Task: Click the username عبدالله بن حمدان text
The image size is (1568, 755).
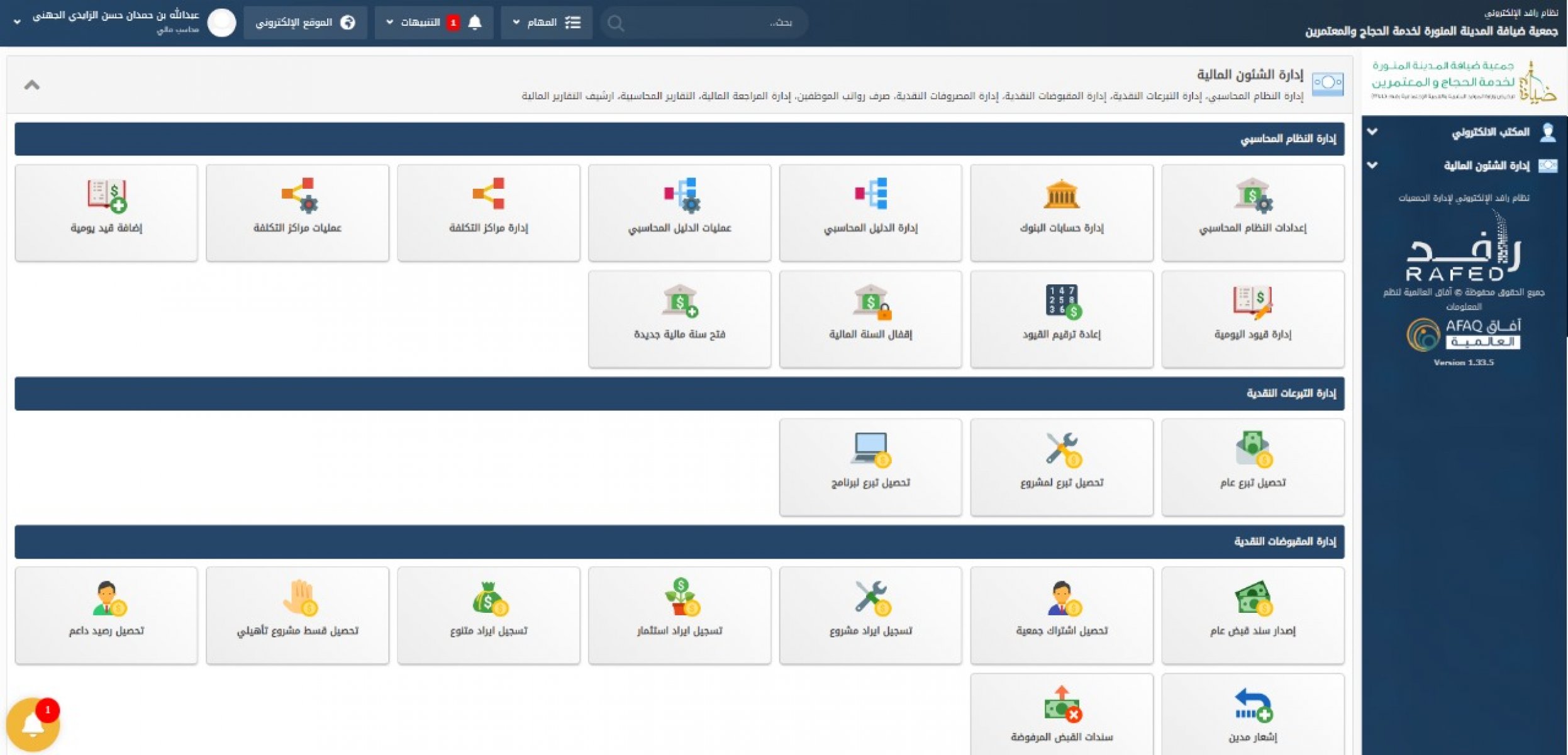Action: pyautogui.click(x=116, y=15)
